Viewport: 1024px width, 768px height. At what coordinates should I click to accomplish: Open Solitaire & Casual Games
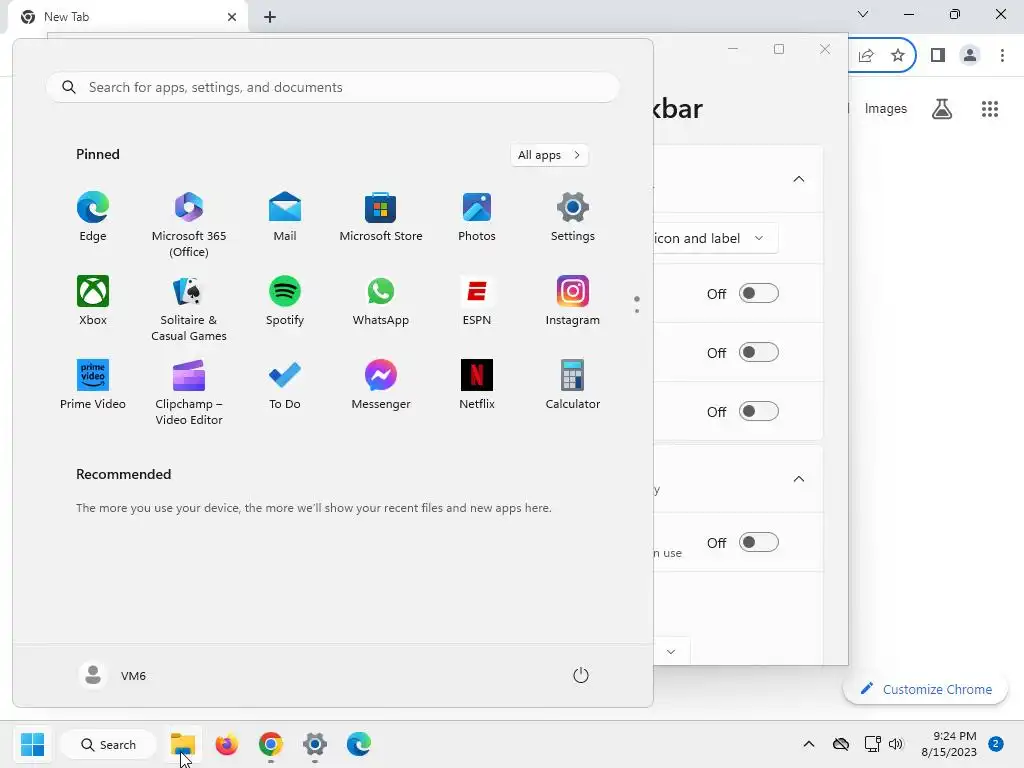point(189,308)
